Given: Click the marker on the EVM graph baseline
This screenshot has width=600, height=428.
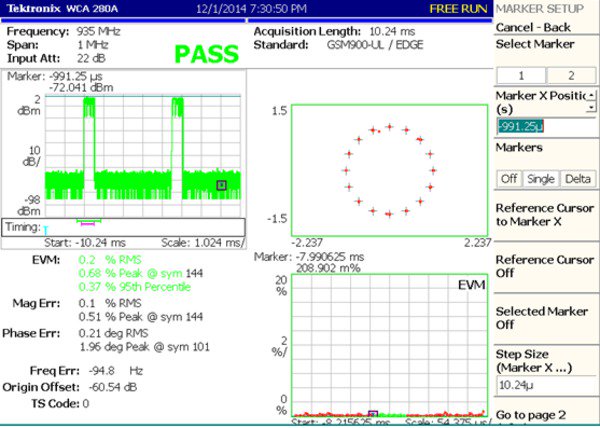Looking at the screenshot, I should tap(373, 413).
